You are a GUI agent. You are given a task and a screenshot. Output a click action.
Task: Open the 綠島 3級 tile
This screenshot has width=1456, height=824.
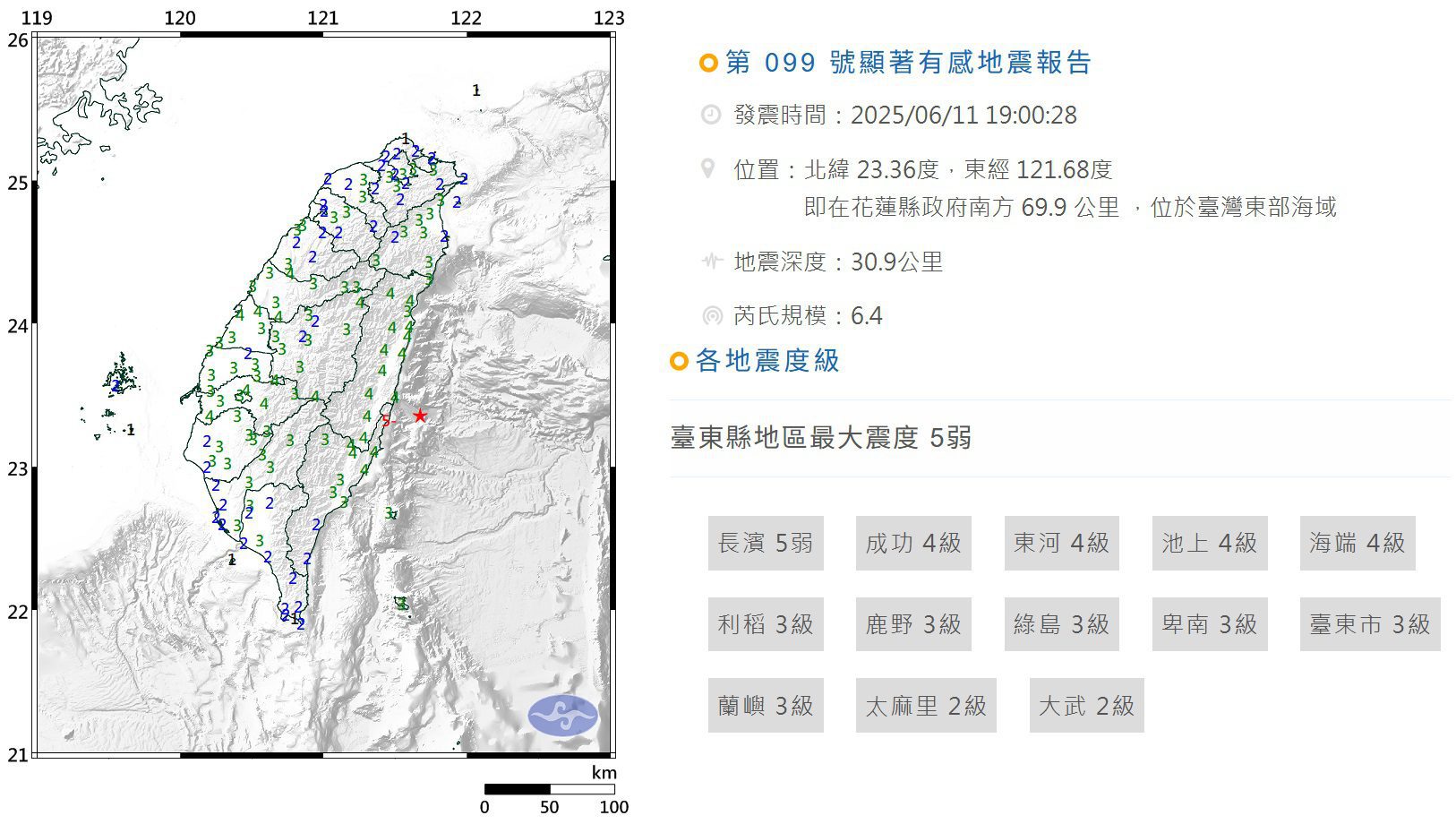[1062, 624]
